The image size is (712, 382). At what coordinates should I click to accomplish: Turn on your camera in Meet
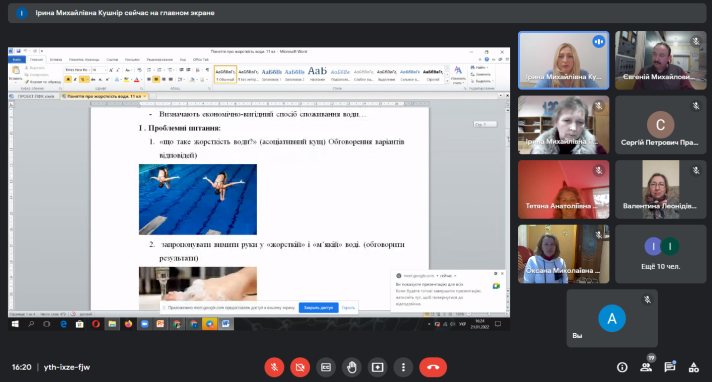300,367
